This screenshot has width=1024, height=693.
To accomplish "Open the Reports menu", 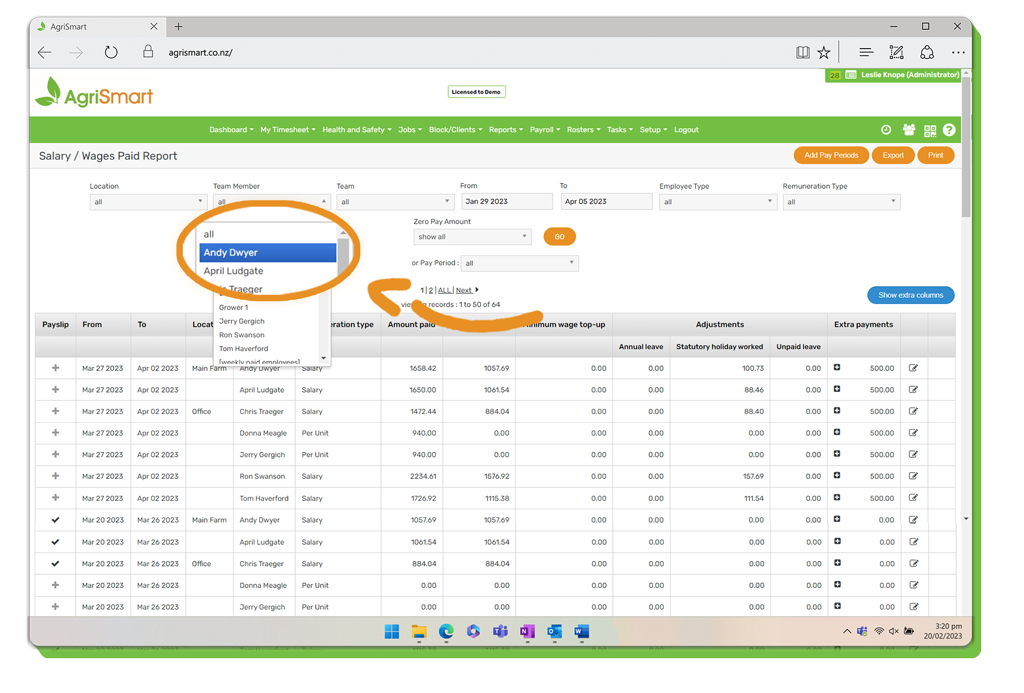I will pos(505,130).
